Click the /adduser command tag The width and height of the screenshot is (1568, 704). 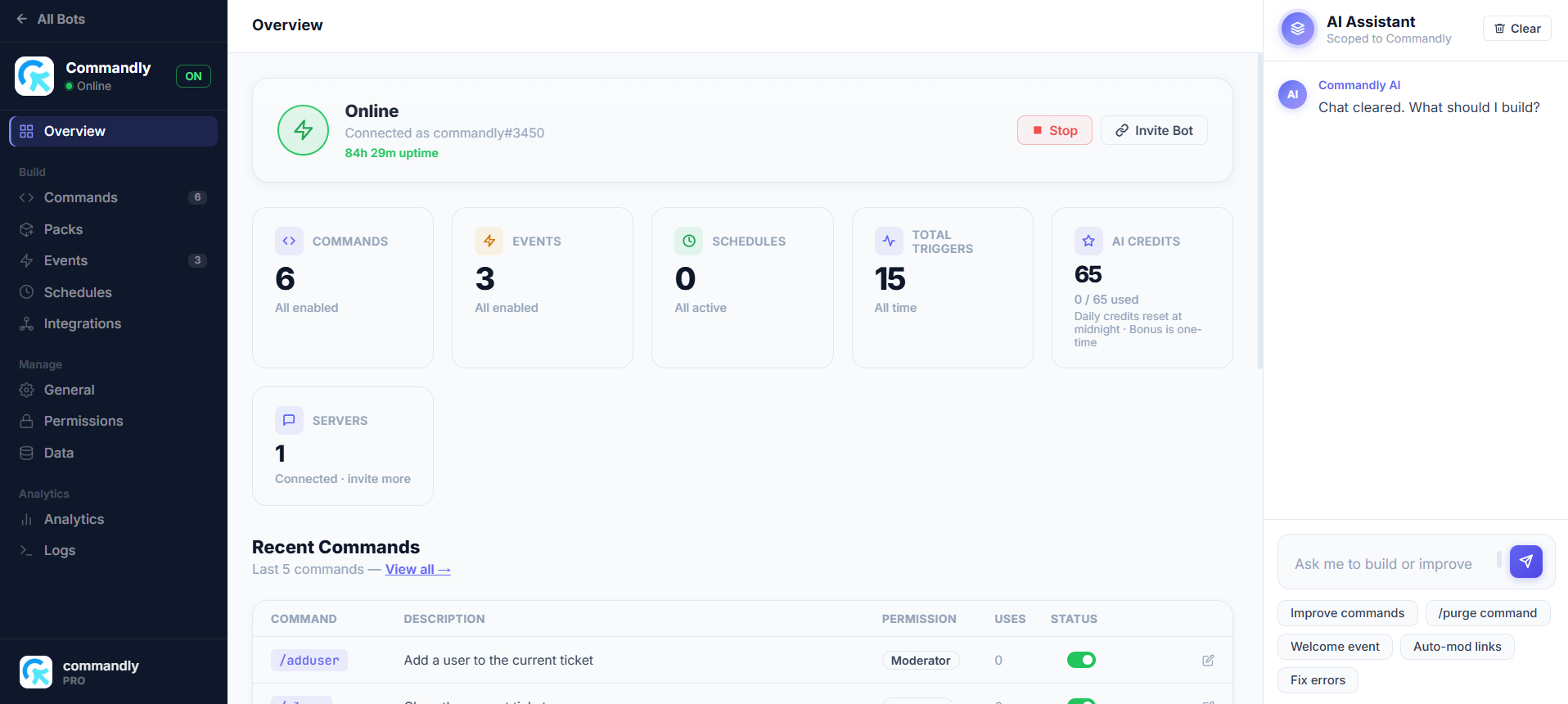pyautogui.click(x=309, y=660)
